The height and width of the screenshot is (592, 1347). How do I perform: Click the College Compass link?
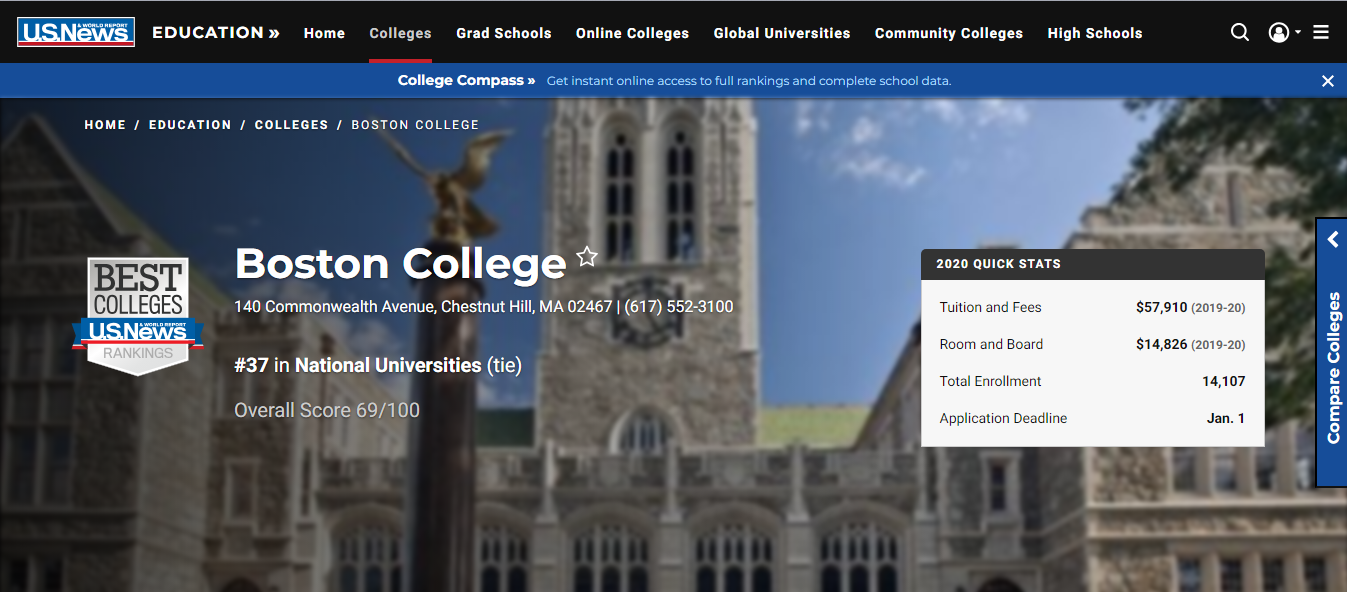tap(466, 80)
